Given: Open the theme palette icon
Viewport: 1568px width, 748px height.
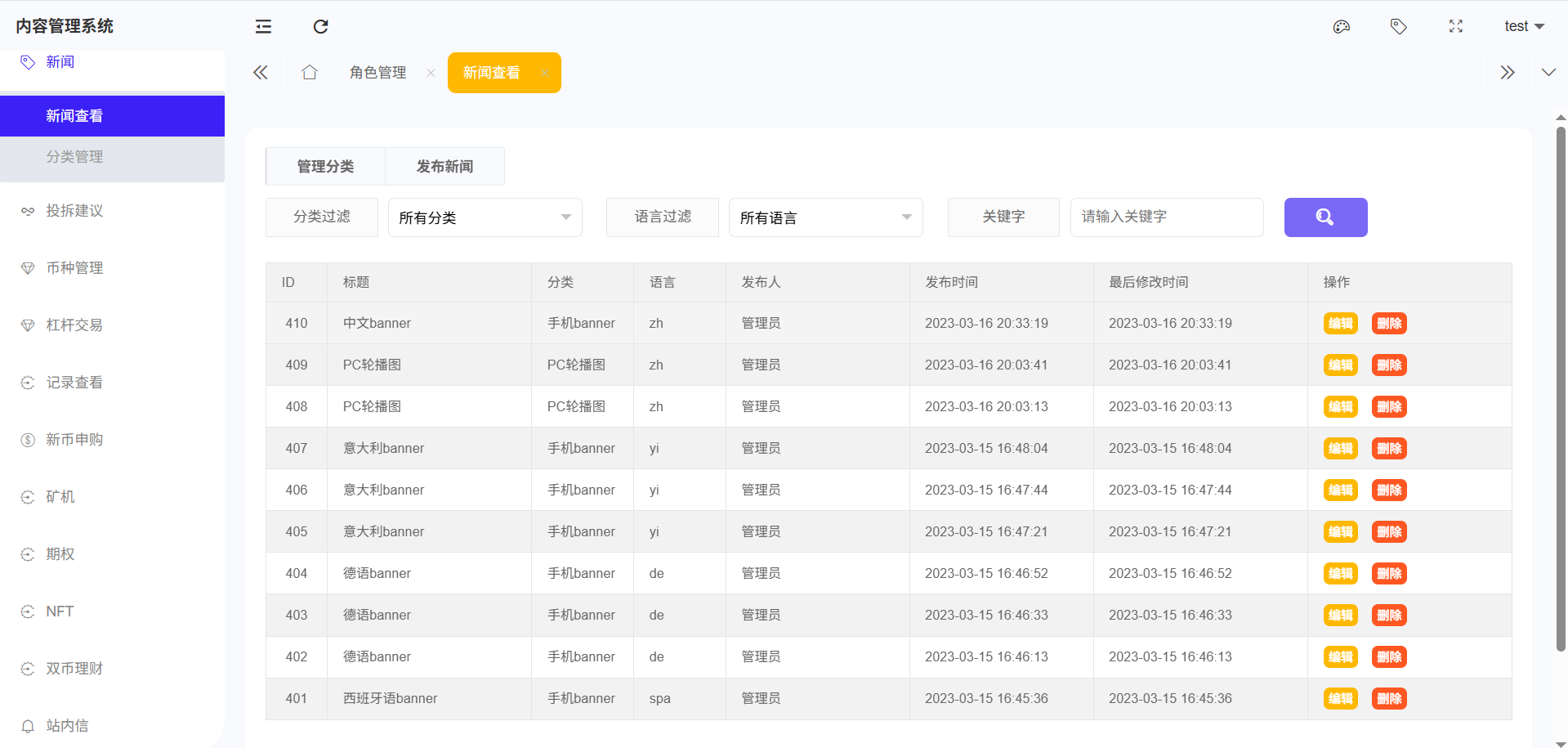Looking at the screenshot, I should 1341,27.
